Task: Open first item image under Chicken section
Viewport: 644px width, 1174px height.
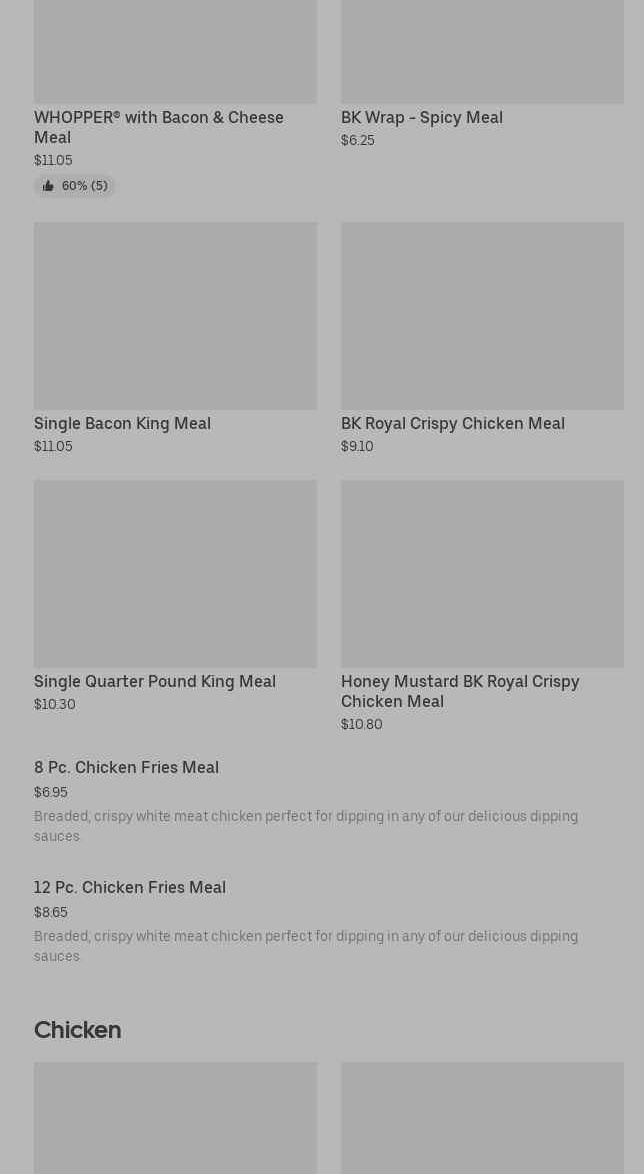Action: click(x=175, y=1117)
